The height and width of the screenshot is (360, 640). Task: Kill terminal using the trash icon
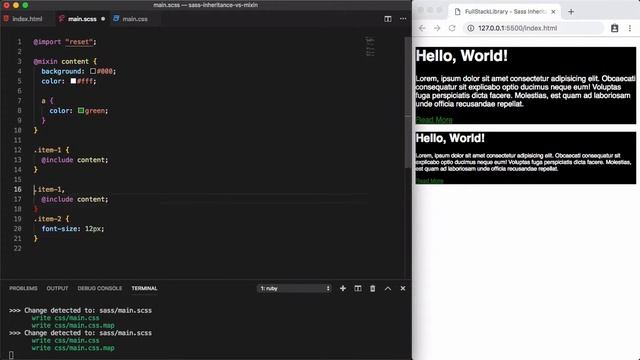(x=372, y=288)
